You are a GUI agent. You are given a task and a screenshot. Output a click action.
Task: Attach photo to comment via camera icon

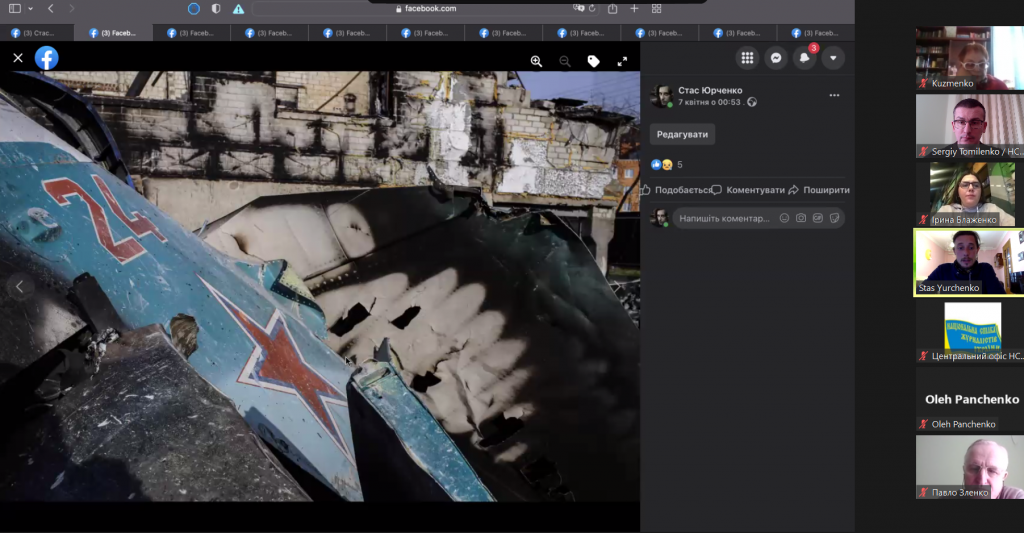(x=801, y=218)
